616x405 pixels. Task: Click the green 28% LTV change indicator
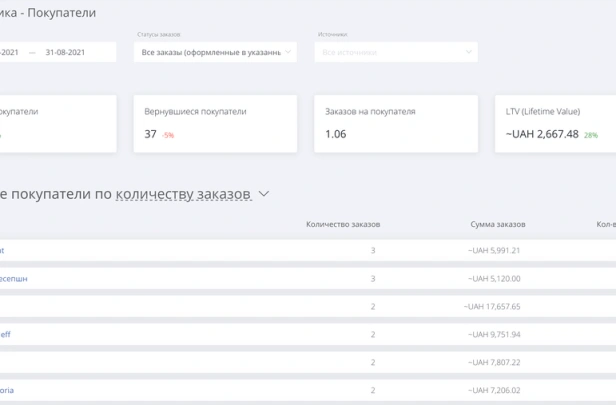[x=591, y=135]
